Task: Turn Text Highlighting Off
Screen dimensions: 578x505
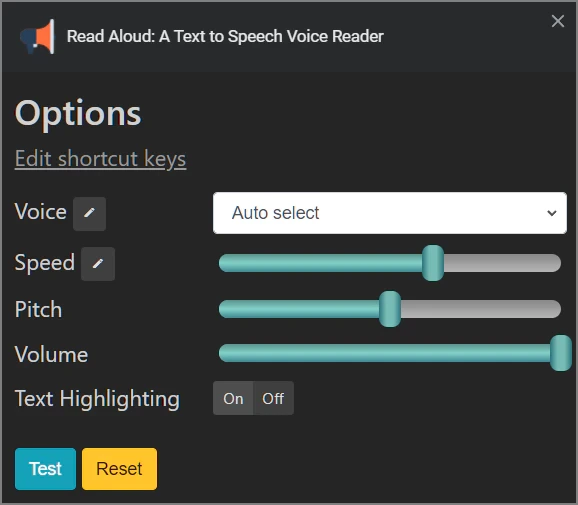Action: [x=273, y=398]
